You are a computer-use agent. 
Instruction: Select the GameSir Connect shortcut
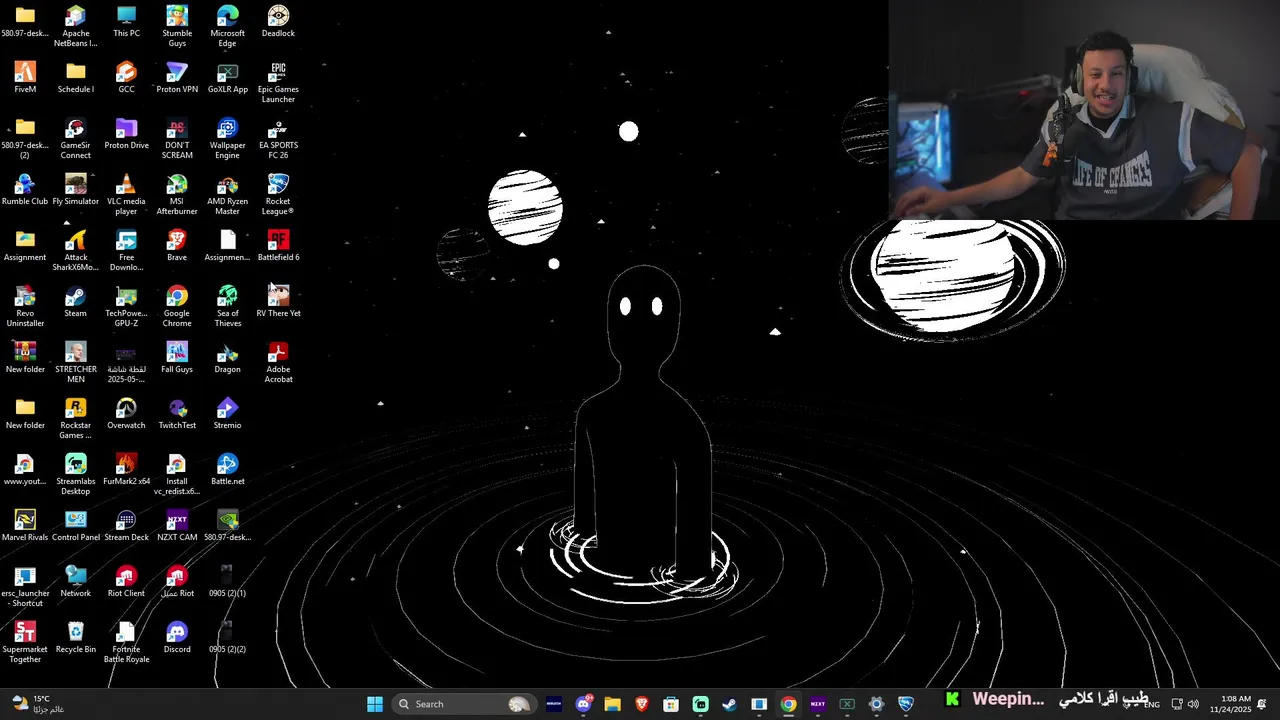[x=75, y=138]
